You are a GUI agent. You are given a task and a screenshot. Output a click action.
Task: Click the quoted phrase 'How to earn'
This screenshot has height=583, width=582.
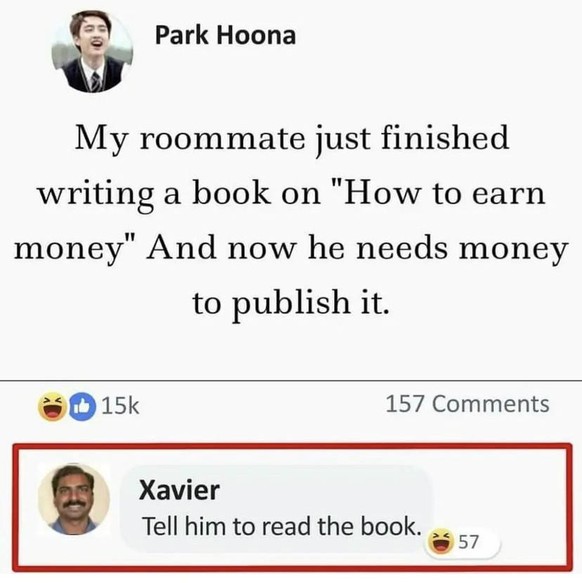click(x=445, y=193)
